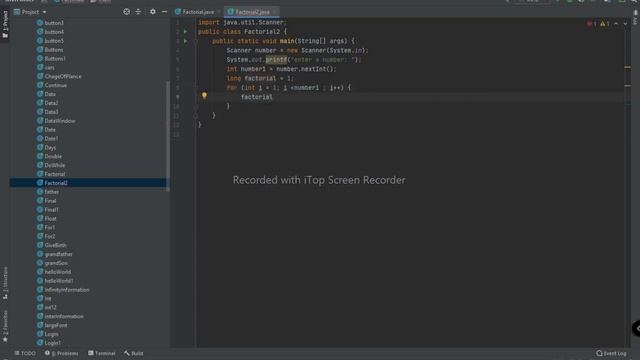The height and width of the screenshot is (360, 640).
Task: Click the lower stripe mark in the editor scrollbar
Action: 628,86
